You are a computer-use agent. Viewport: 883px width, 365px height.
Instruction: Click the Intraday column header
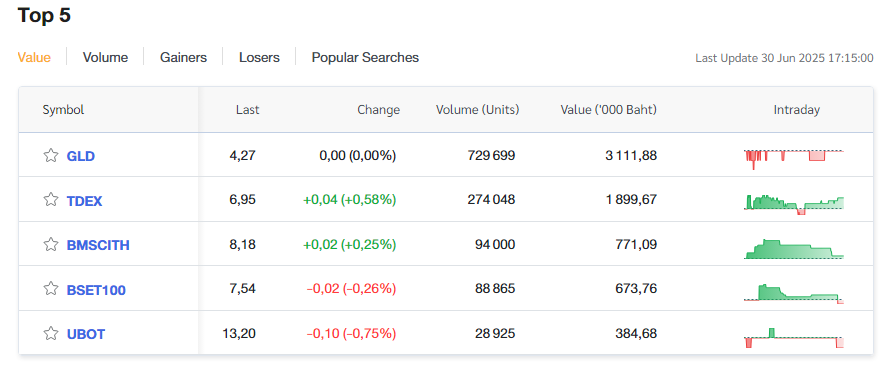click(796, 110)
